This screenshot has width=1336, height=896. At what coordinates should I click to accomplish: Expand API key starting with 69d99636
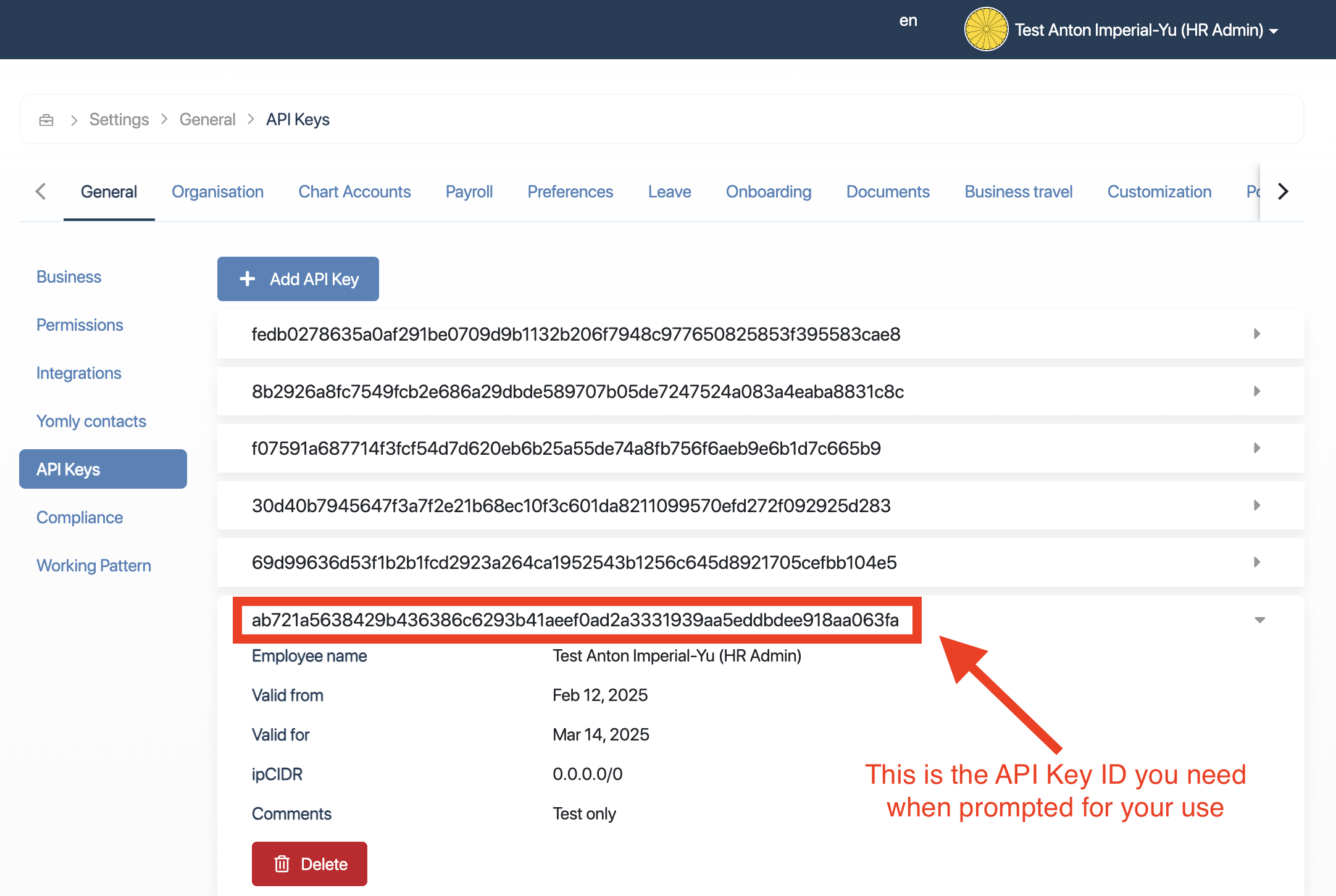(1256, 562)
